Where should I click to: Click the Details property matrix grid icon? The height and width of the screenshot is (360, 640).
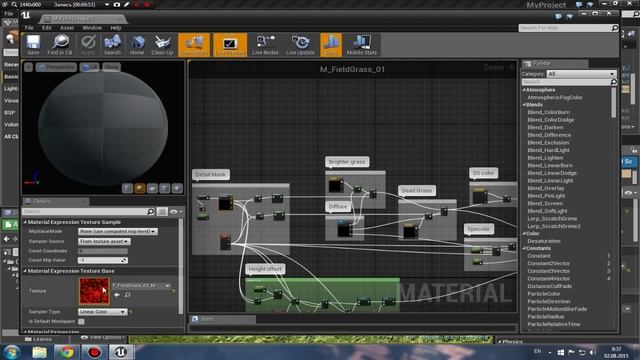point(162,211)
